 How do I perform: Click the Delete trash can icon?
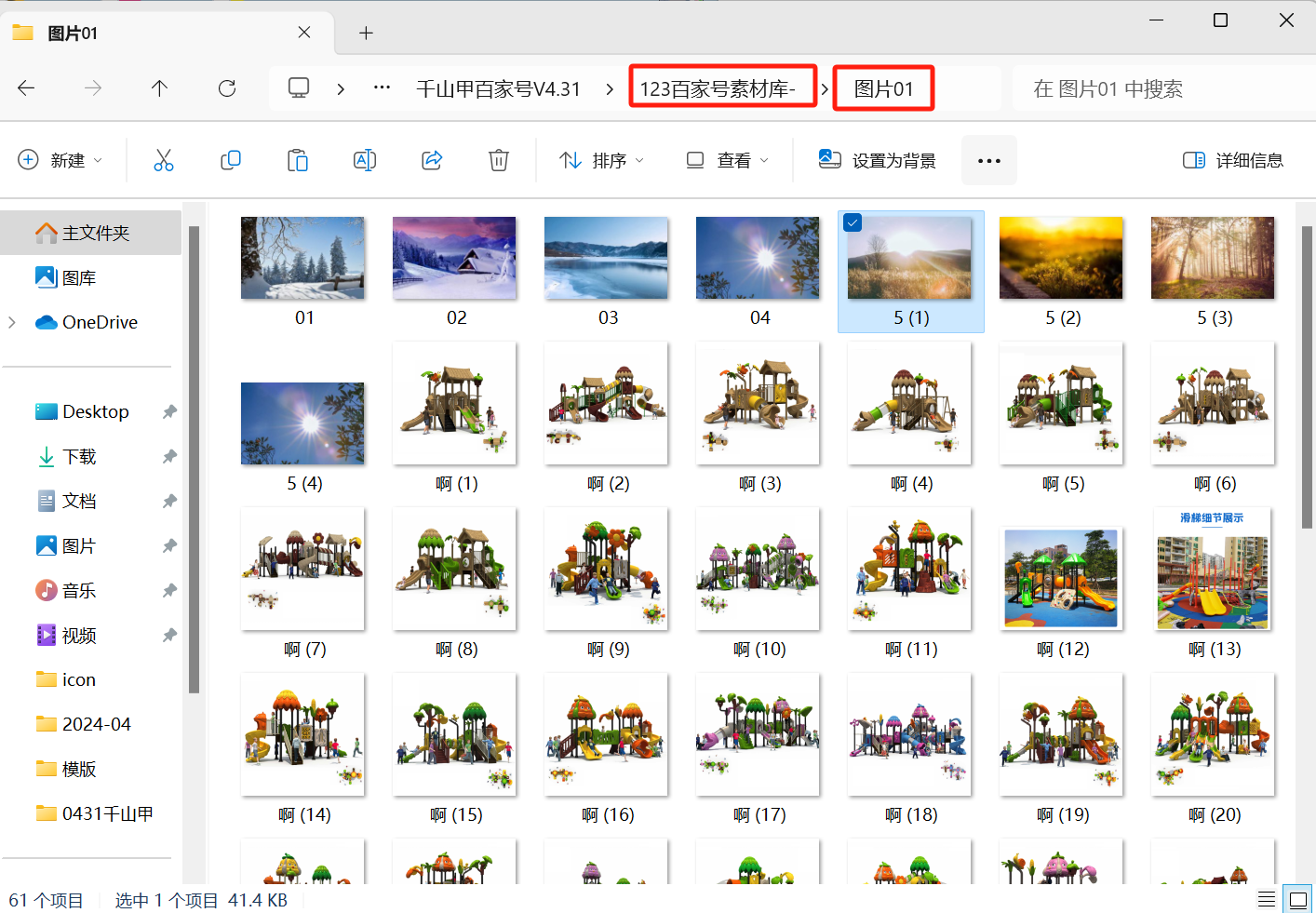[x=499, y=160]
